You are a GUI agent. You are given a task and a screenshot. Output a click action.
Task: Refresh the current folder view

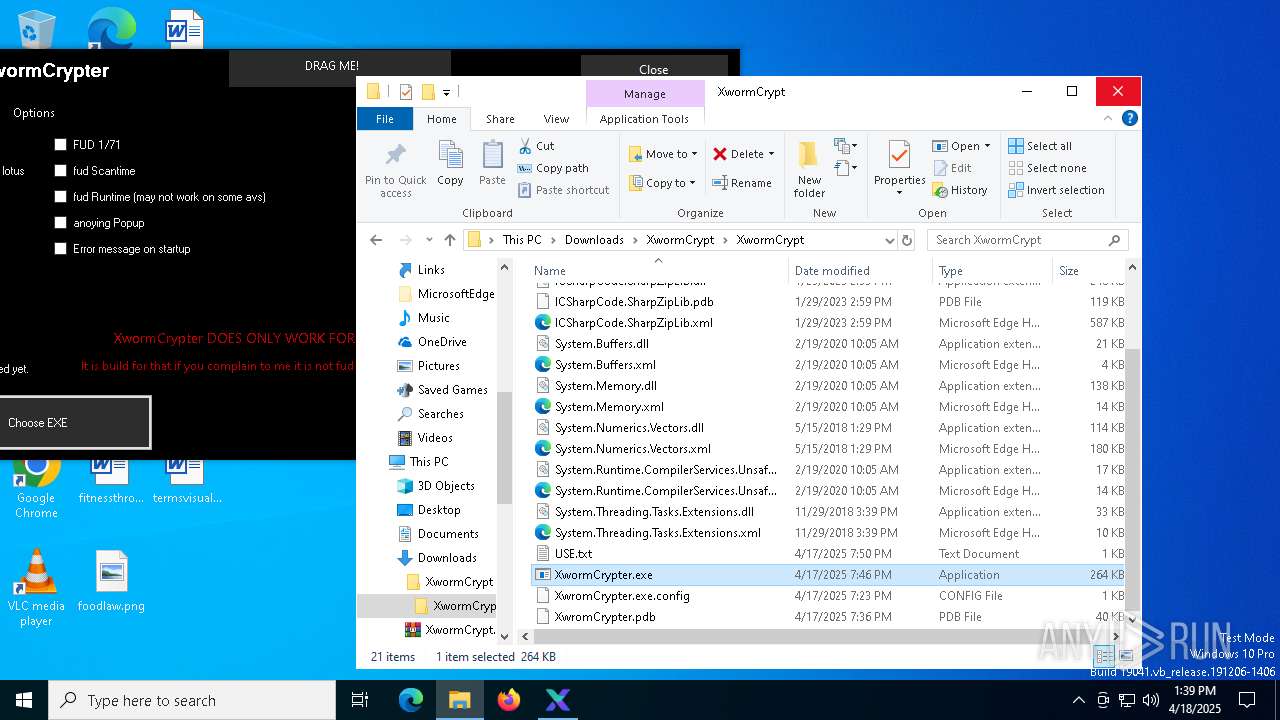coord(907,240)
